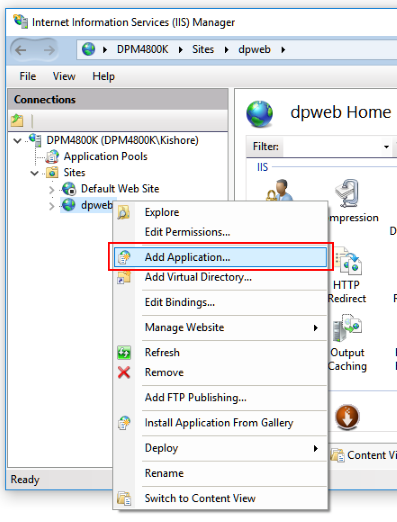Screen dimensions: 397x522
Task: Switch to Content View tab at bottom
Action: tap(364, 455)
